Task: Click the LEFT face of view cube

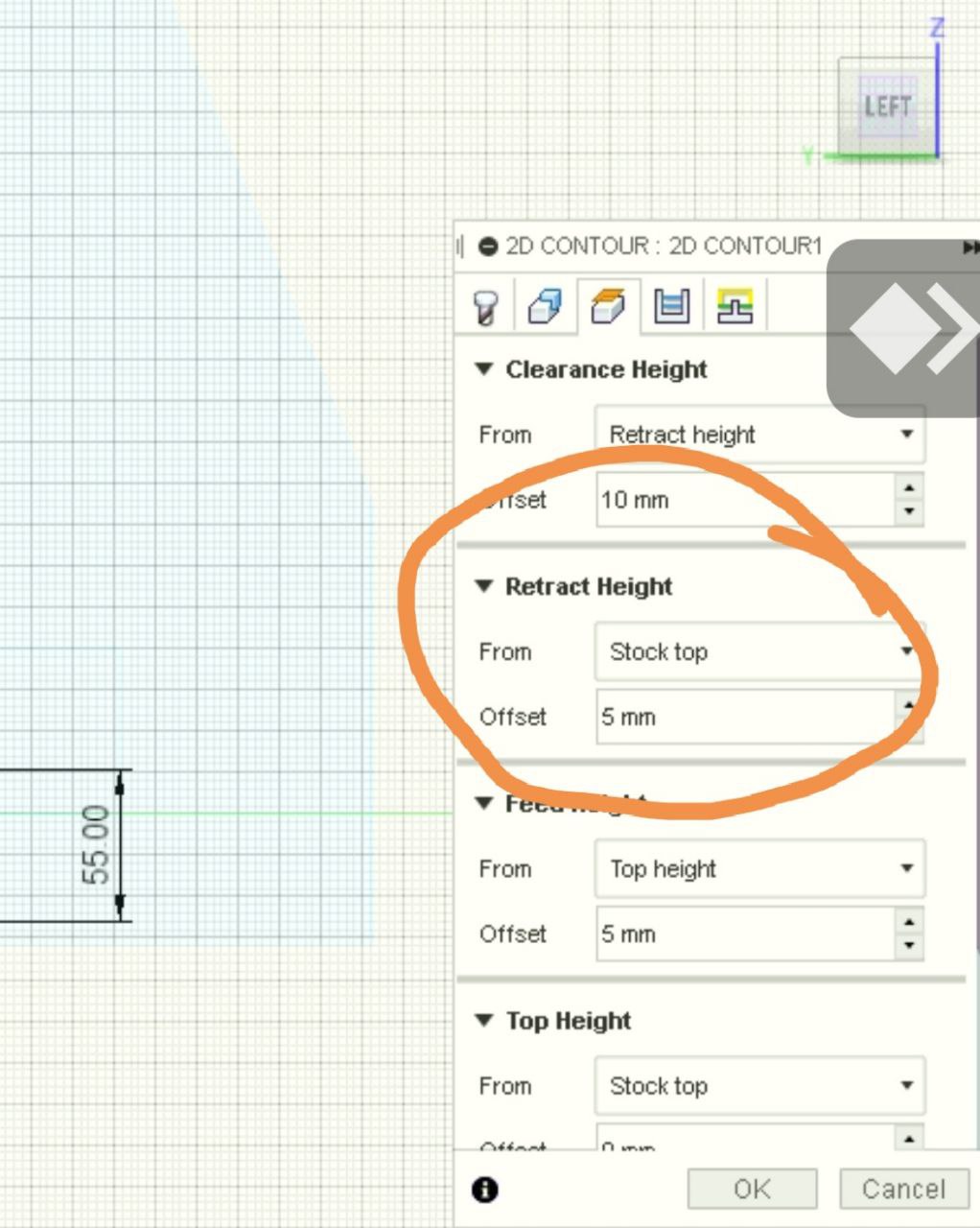Action: click(x=887, y=106)
